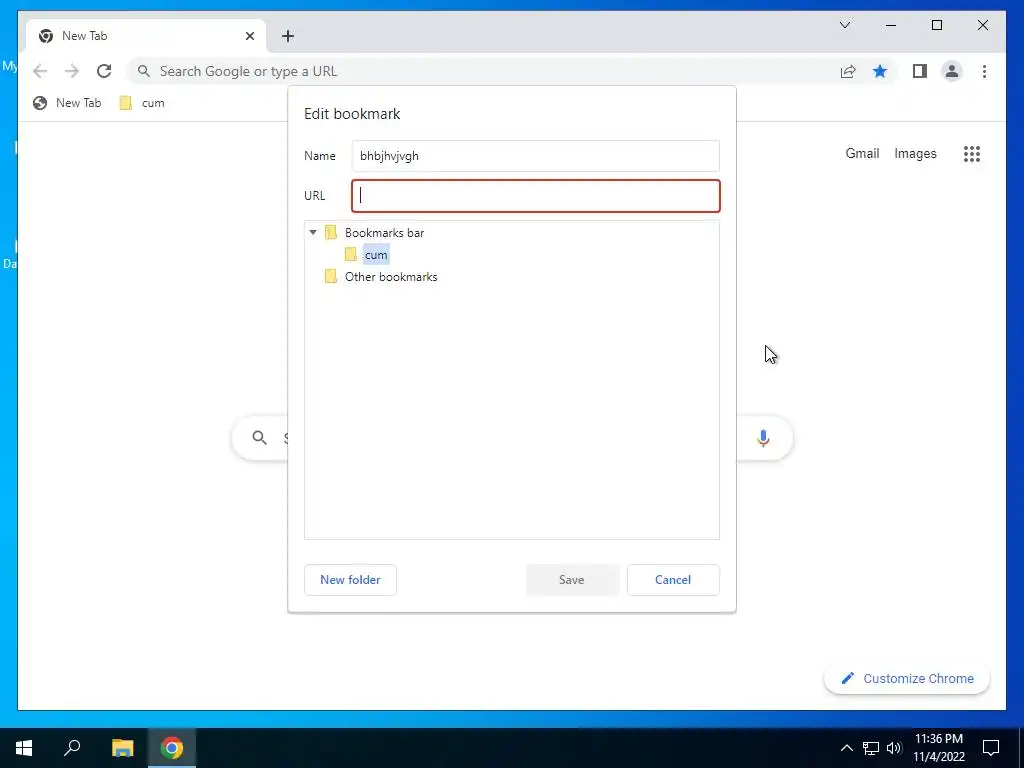1024x768 pixels.
Task: Open the tab search chevron
Action: click(x=844, y=25)
